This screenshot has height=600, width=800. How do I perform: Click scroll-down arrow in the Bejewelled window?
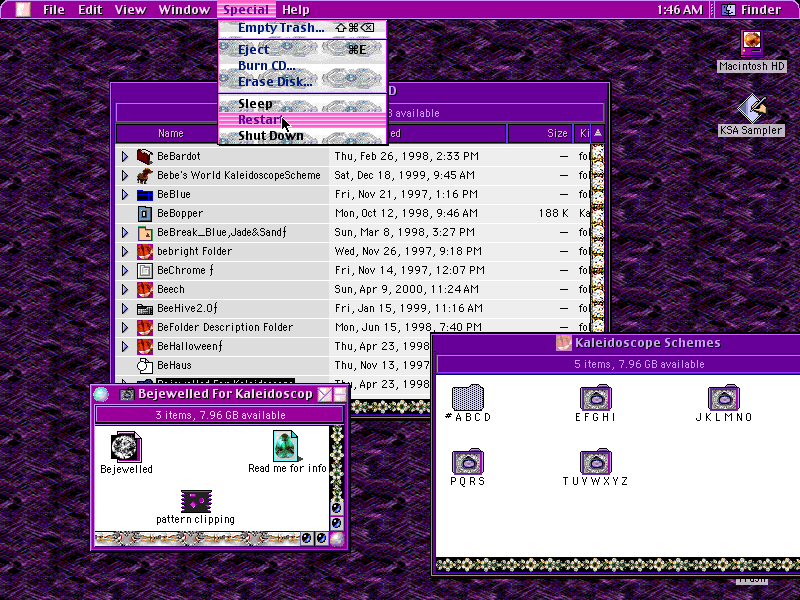click(x=337, y=523)
